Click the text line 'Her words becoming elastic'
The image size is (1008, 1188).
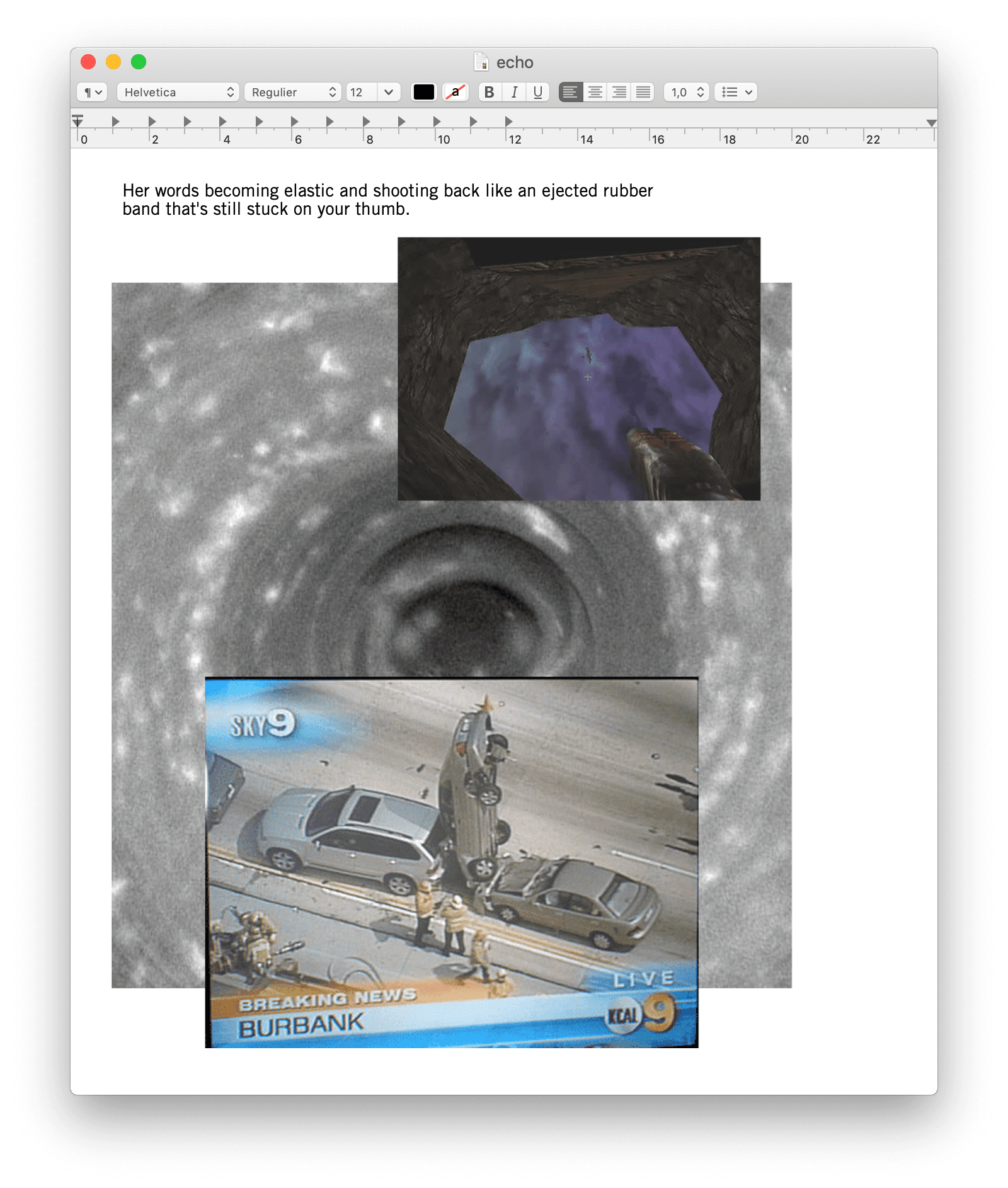tap(387, 190)
